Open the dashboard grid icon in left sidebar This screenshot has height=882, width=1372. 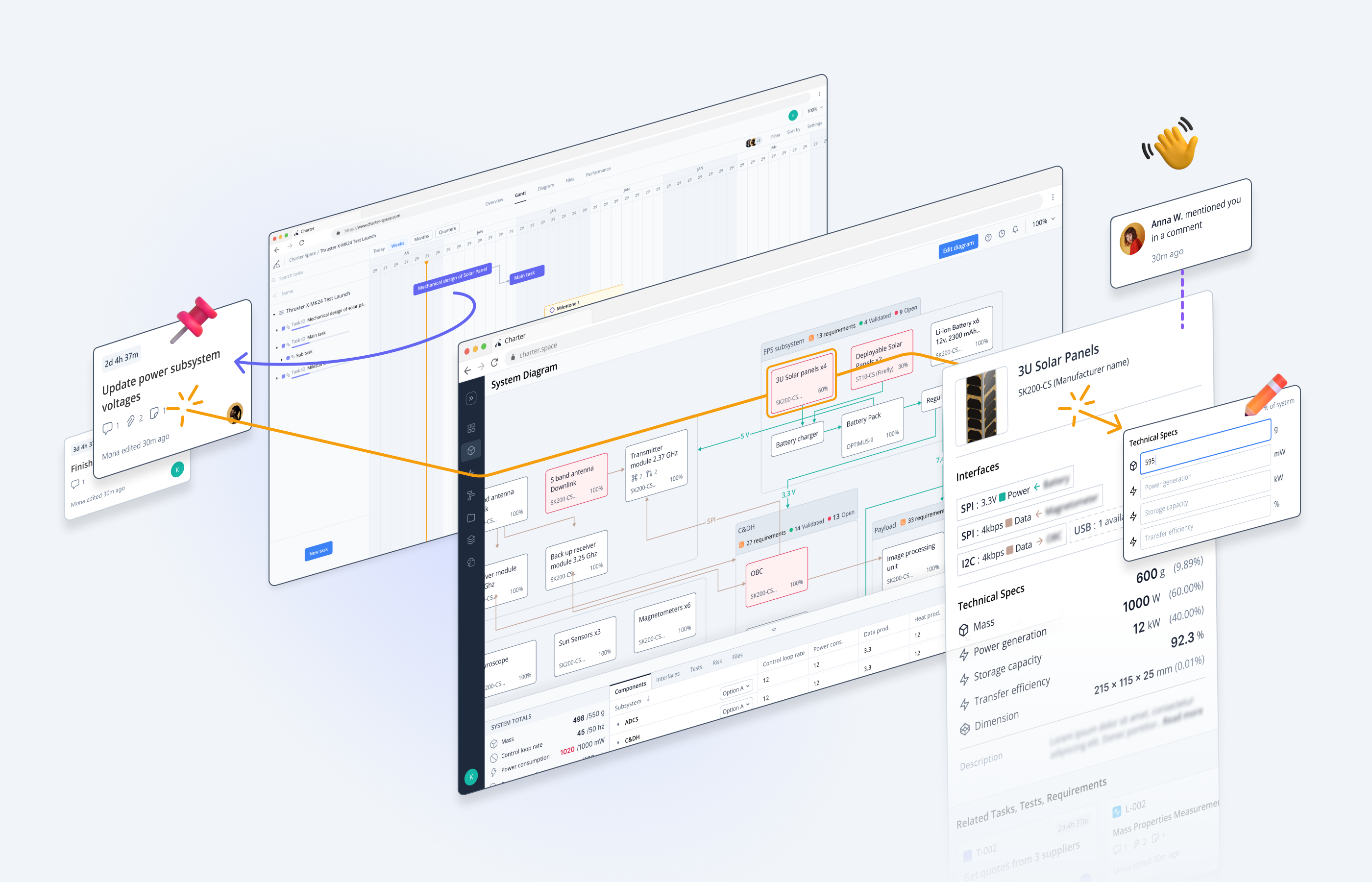click(471, 427)
